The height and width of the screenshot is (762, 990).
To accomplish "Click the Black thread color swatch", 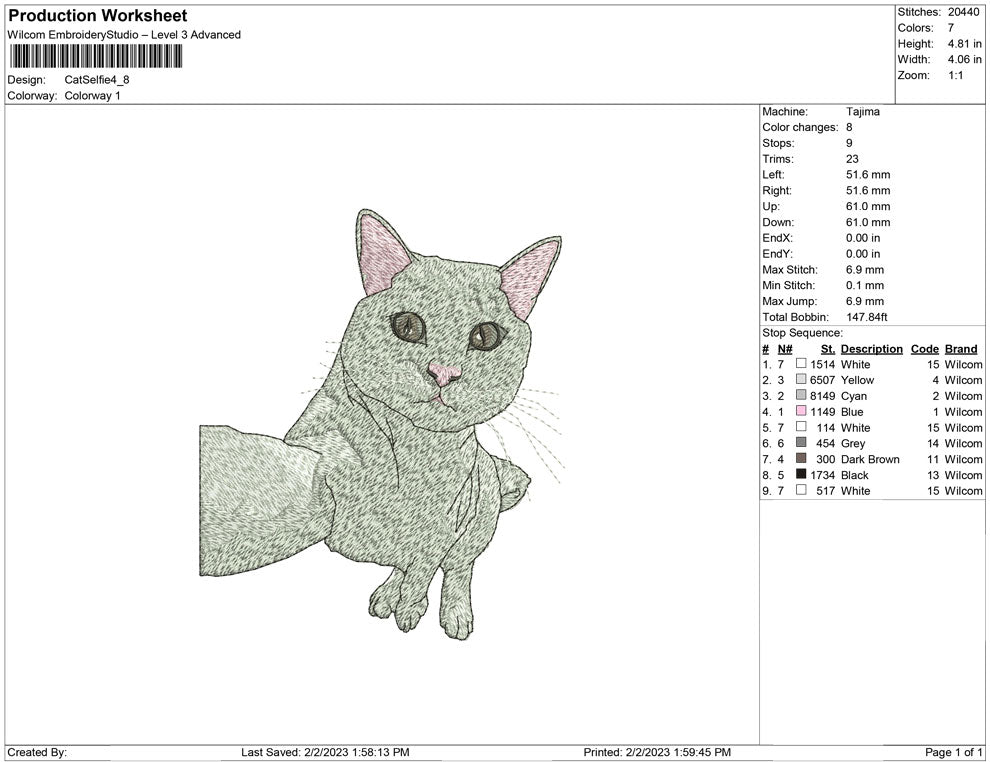I will coord(801,473).
